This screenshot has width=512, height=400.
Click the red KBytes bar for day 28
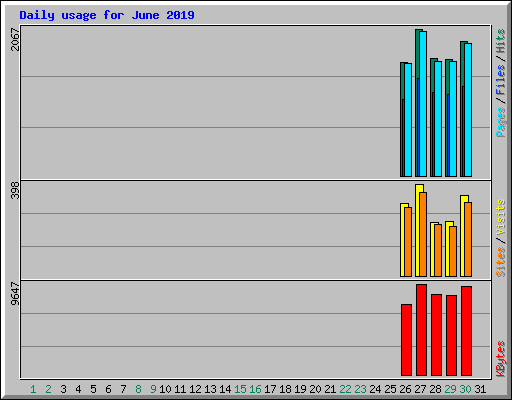(x=436, y=335)
